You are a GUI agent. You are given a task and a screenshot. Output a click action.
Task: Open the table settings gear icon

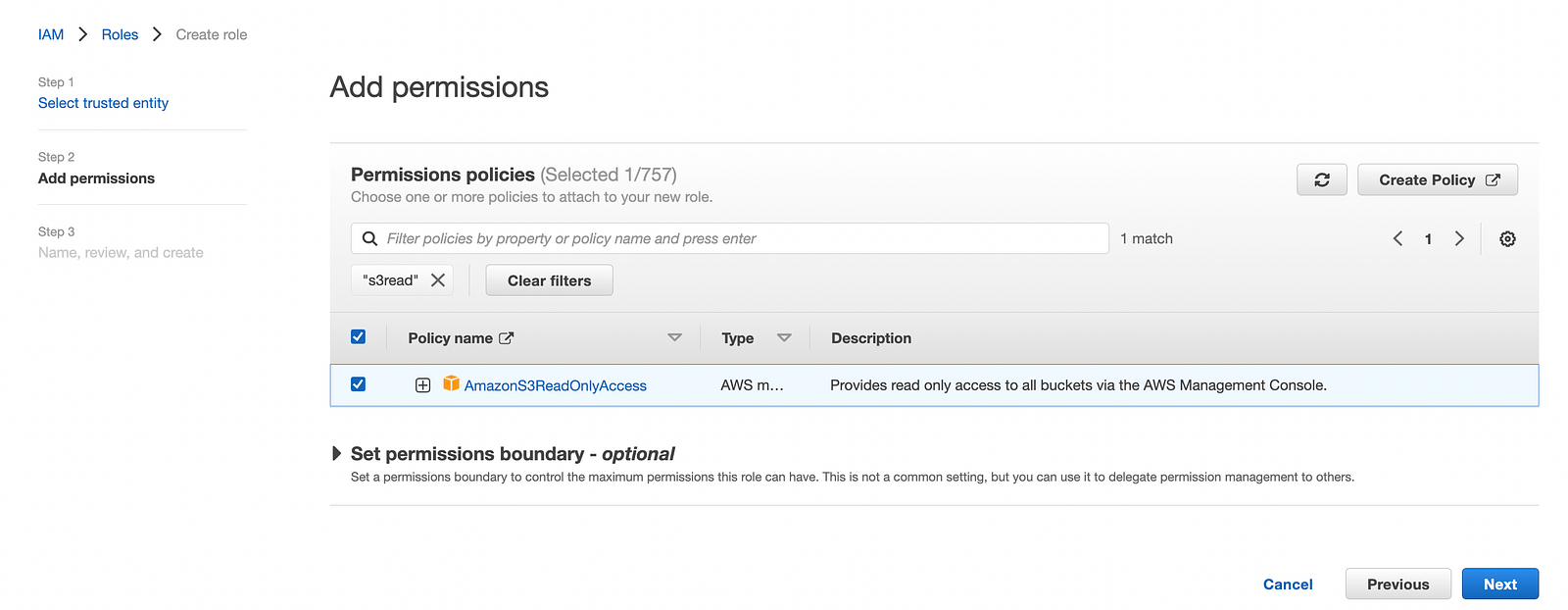[1507, 238]
